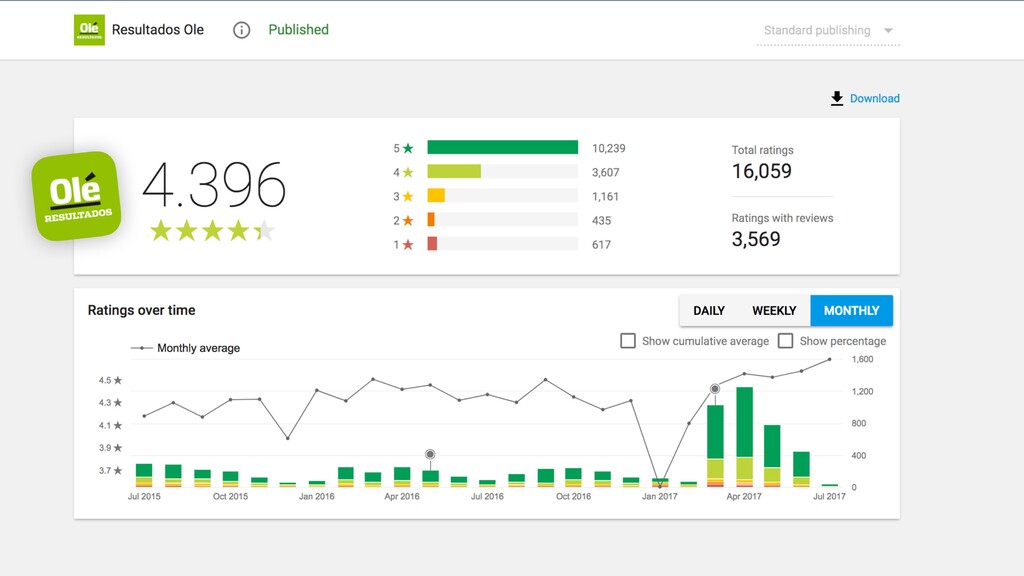
Task: Click the Download link
Action: (x=874, y=99)
